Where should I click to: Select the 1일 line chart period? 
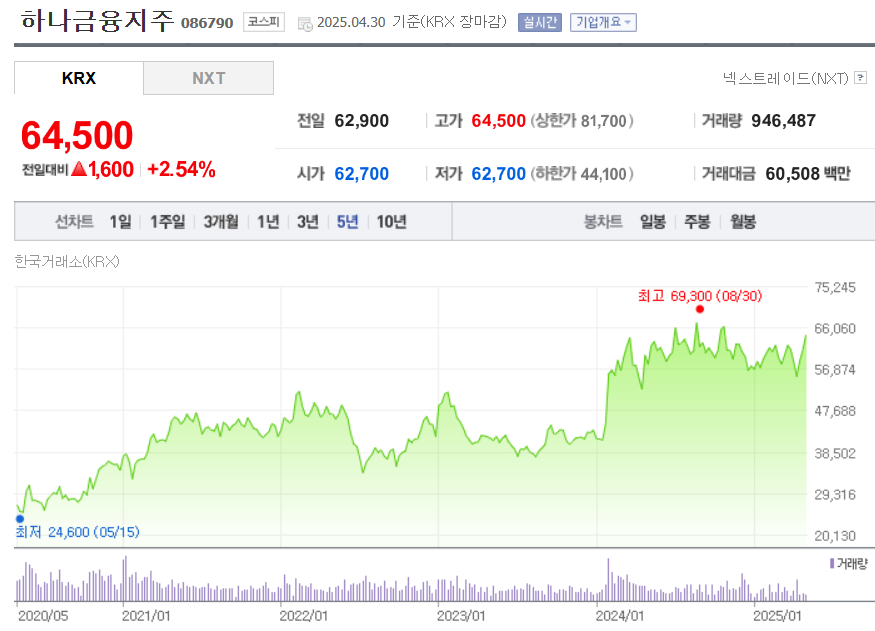(x=121, y=221)
